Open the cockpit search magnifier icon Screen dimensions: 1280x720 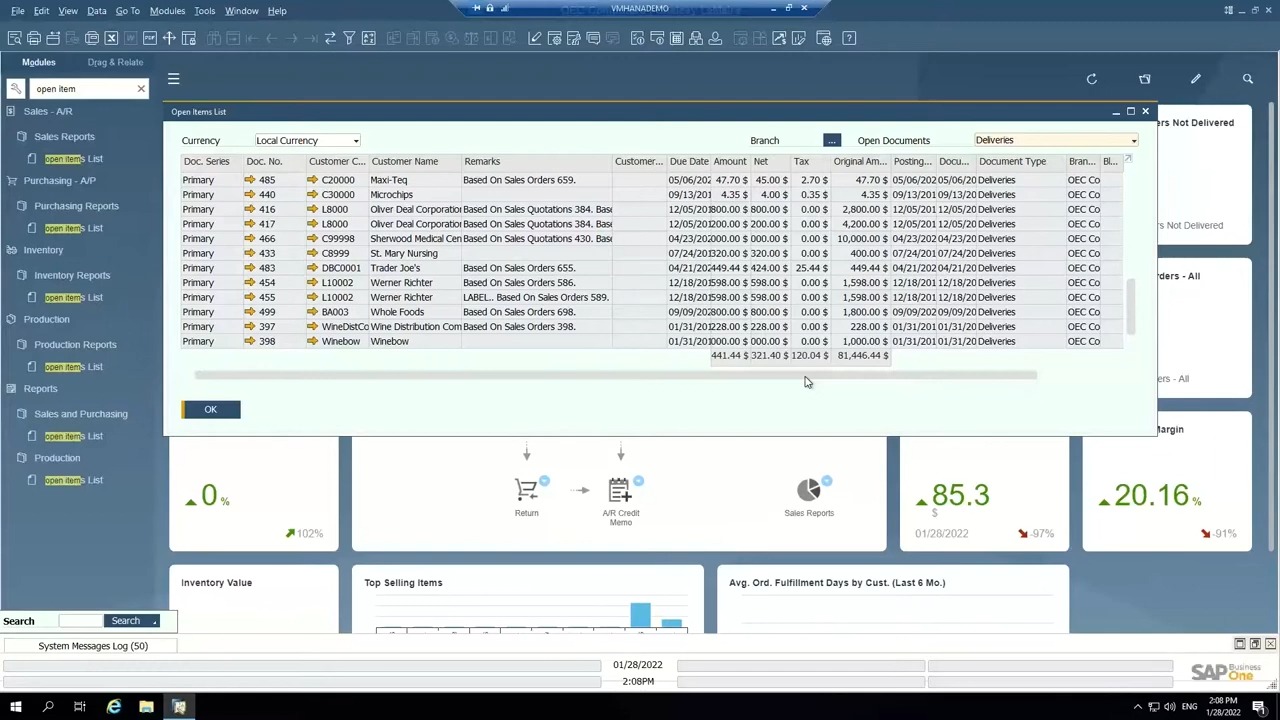click(x=1248, y=79)
